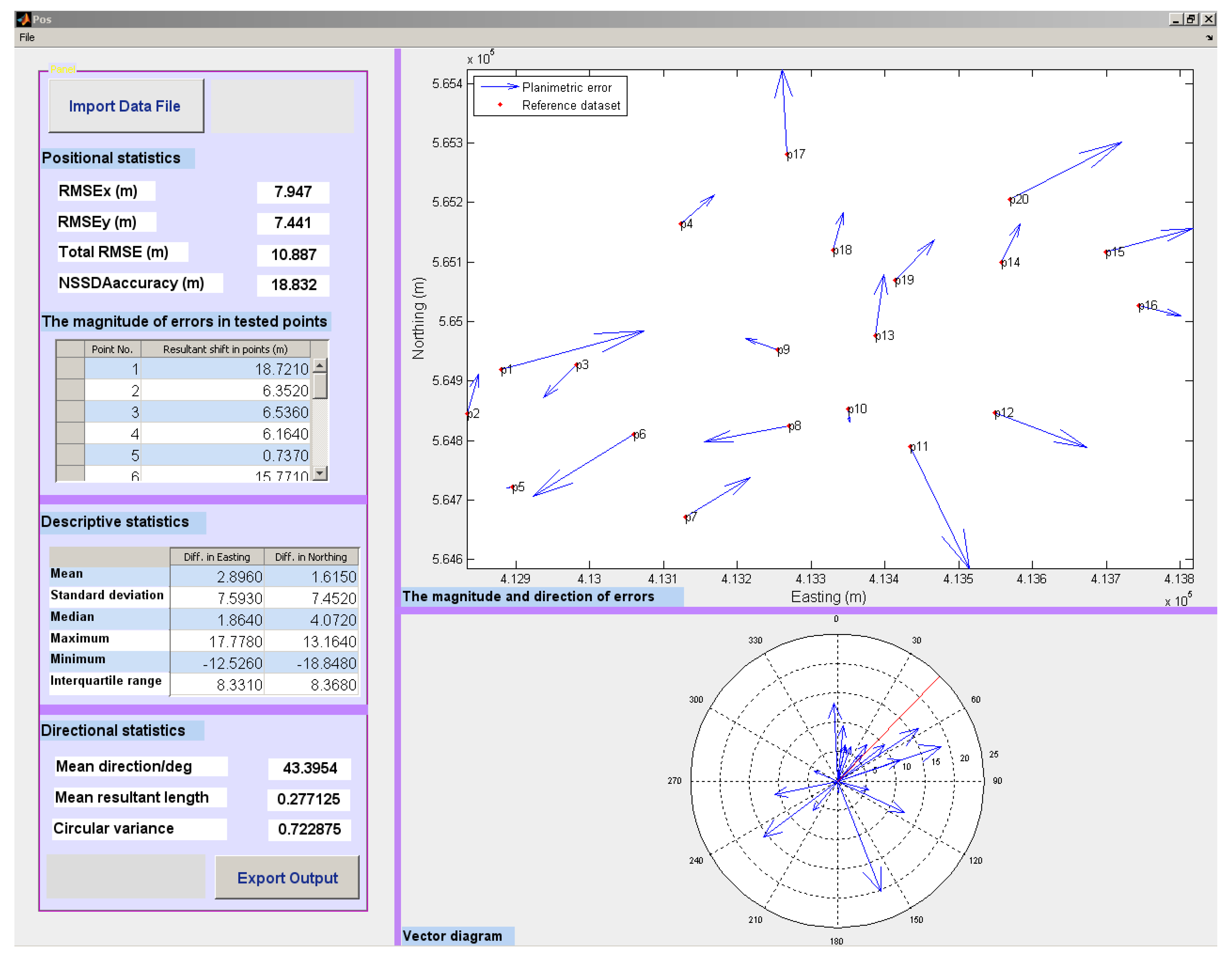Select RMSEx value 7.947
This screenshot has height=969, width=1232.
click(293, 192)
